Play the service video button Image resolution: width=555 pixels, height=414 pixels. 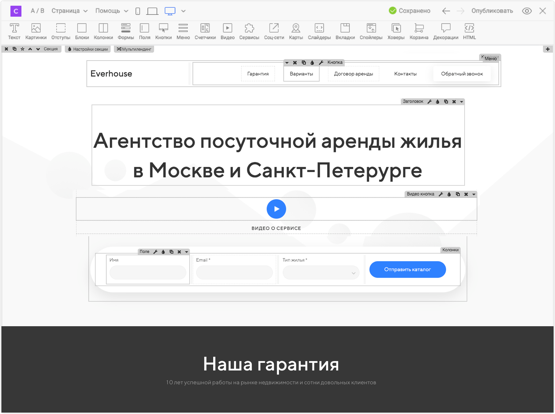click(276, 209)
